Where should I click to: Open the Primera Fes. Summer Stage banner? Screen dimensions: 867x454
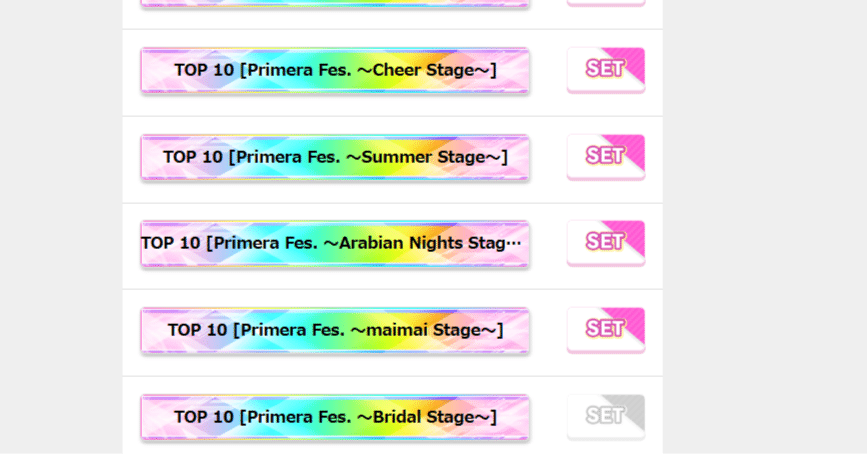click(x=335, y=157)
